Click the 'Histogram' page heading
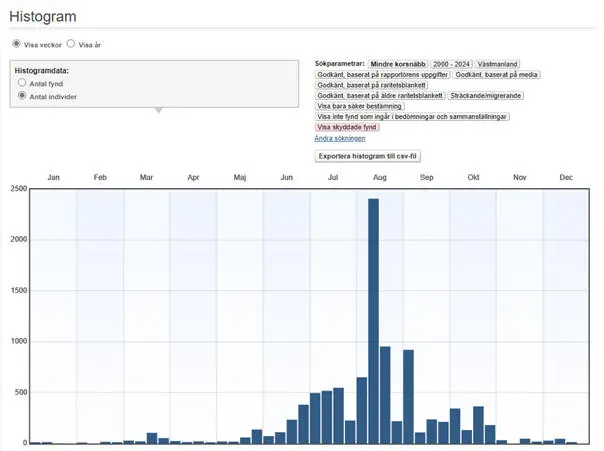 (44, 17)
